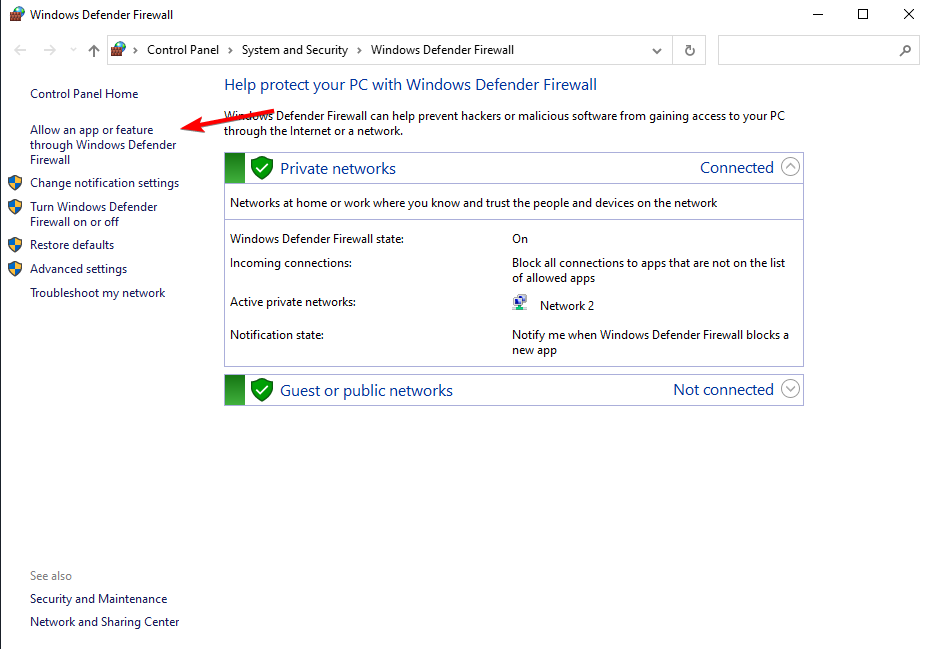Navigate to System and Security breadcrumb
Image resolution: width=928 pixels, height=649 pixels.
(295, 50)
